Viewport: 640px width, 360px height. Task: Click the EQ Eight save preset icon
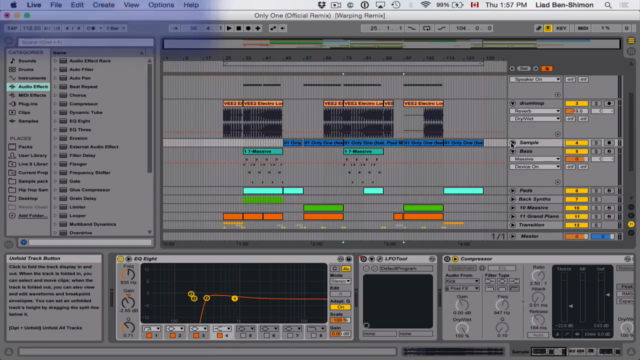348,259
